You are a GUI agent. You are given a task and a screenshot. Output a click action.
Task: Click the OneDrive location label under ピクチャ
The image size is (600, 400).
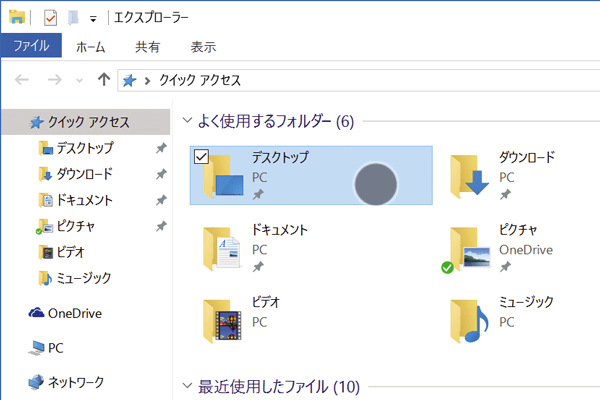(526, 250)
